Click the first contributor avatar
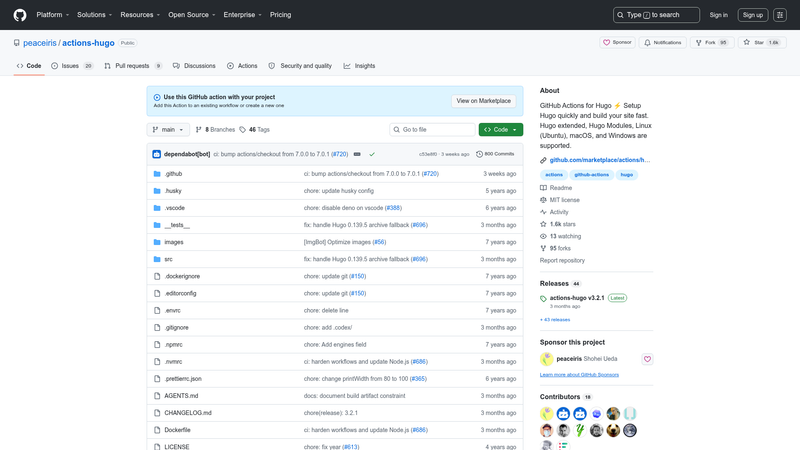 [546, 414]
